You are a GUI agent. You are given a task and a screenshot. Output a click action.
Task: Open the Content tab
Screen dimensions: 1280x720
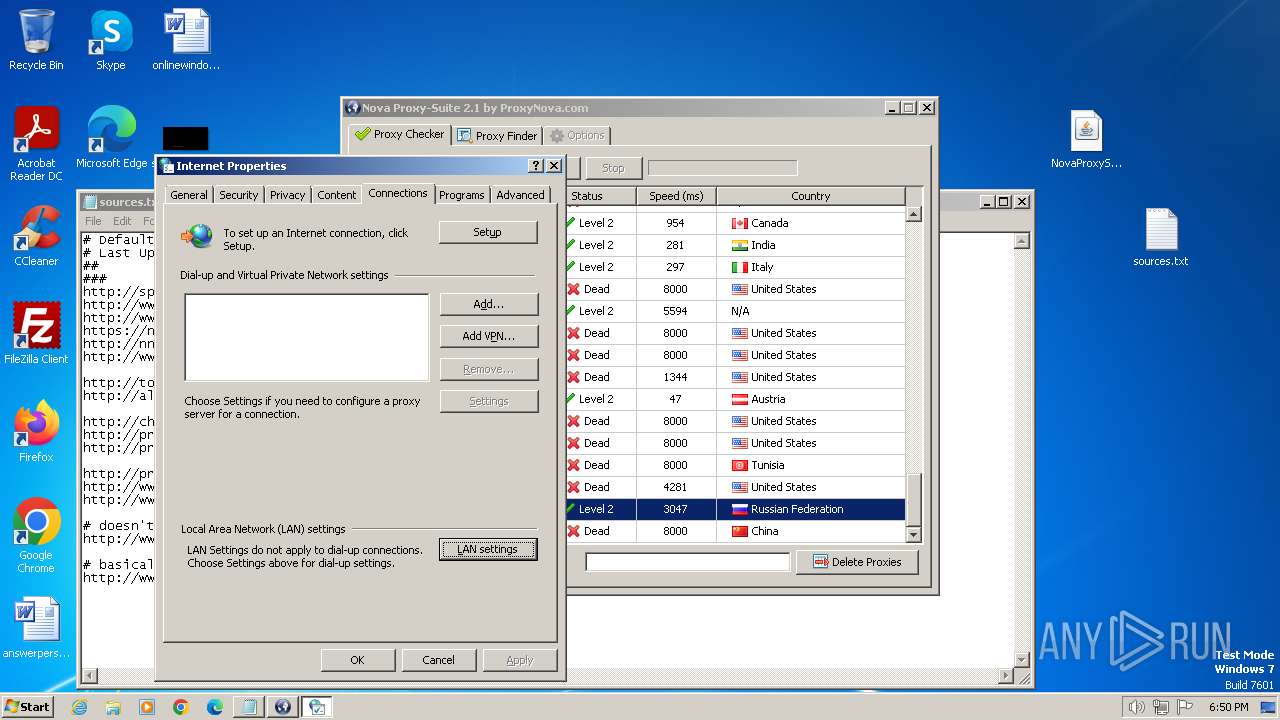coord(337,195)
